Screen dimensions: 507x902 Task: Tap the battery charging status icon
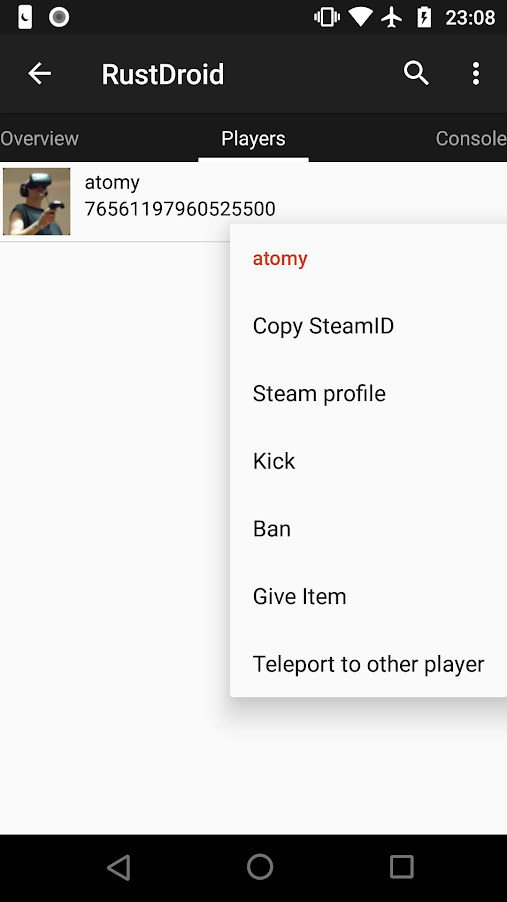[x=424, y=17]
